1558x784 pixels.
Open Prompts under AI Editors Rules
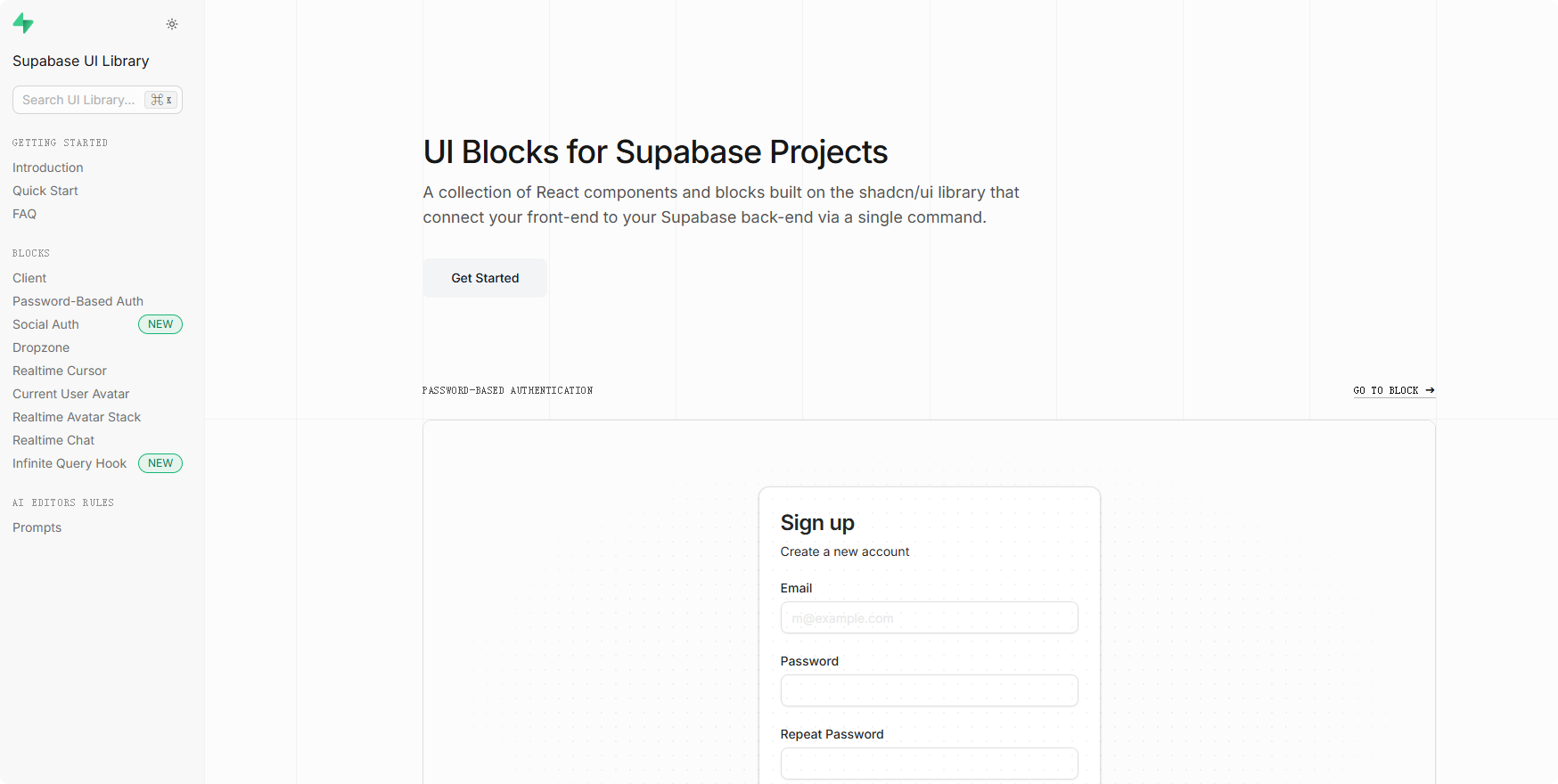37,527
